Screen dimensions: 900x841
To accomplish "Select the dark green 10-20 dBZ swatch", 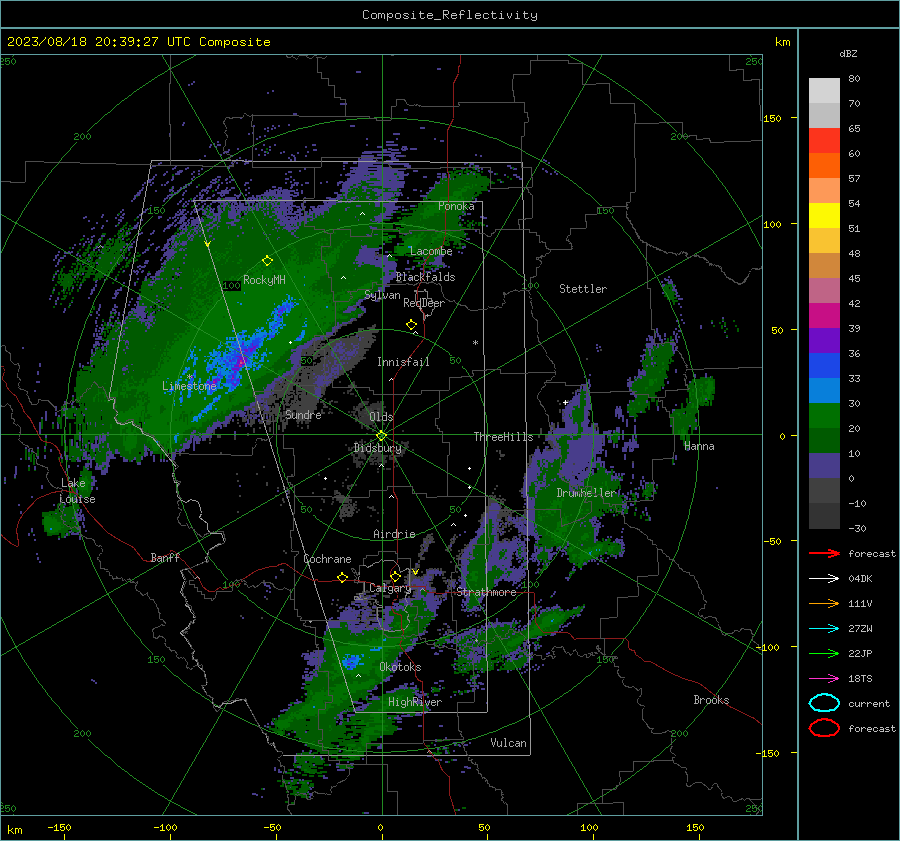I will (x=824, y=440).
